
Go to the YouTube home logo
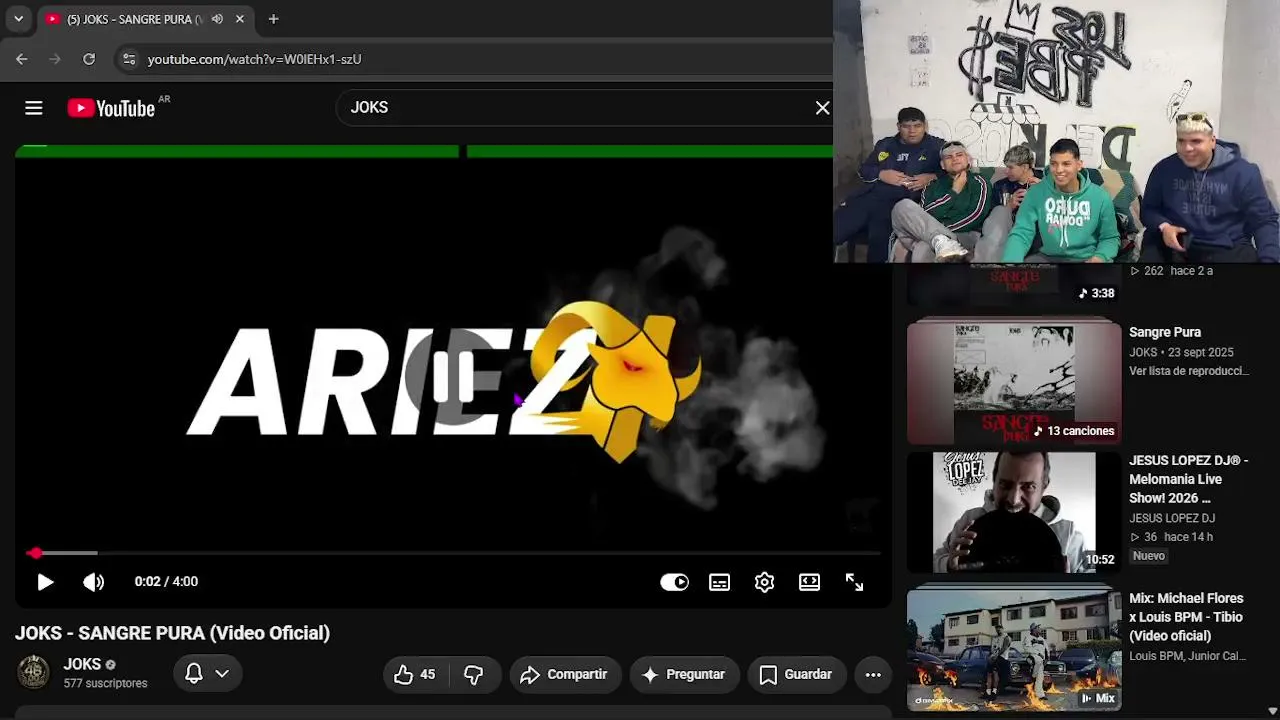coord(111,108)
